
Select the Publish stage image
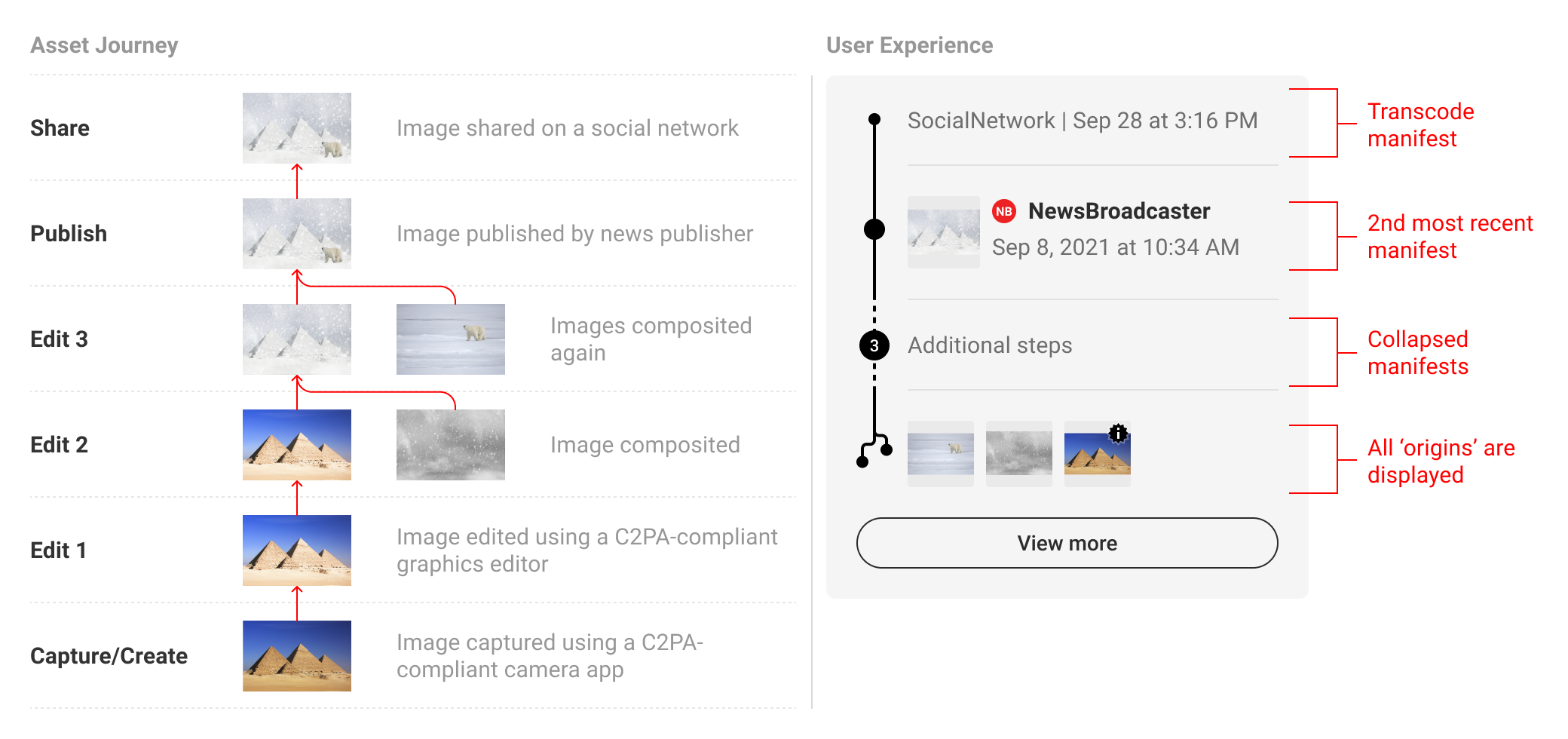pyautogui.click(x=297, y=234)
